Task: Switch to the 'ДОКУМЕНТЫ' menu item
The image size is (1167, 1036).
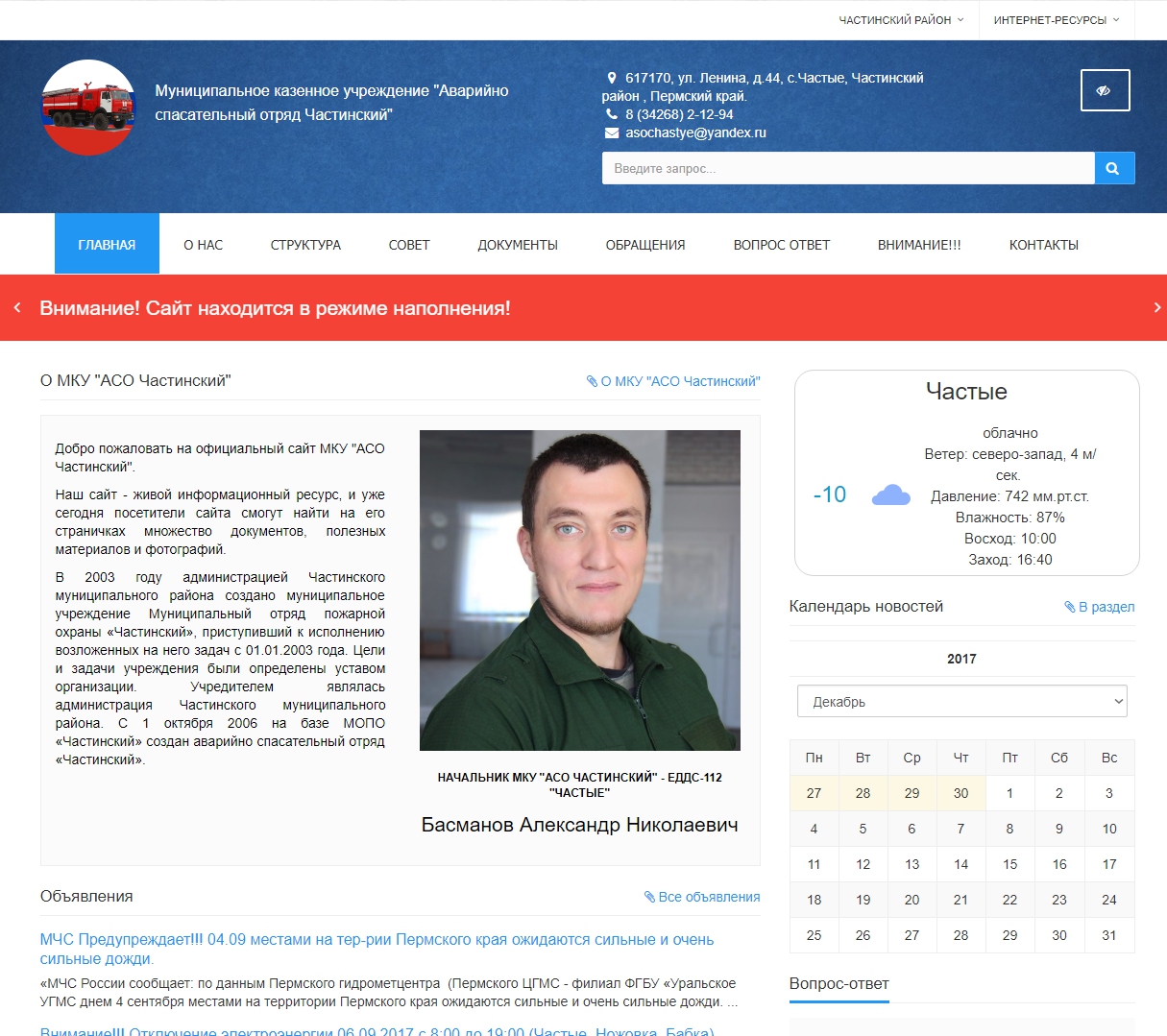Action: point(517,244)
